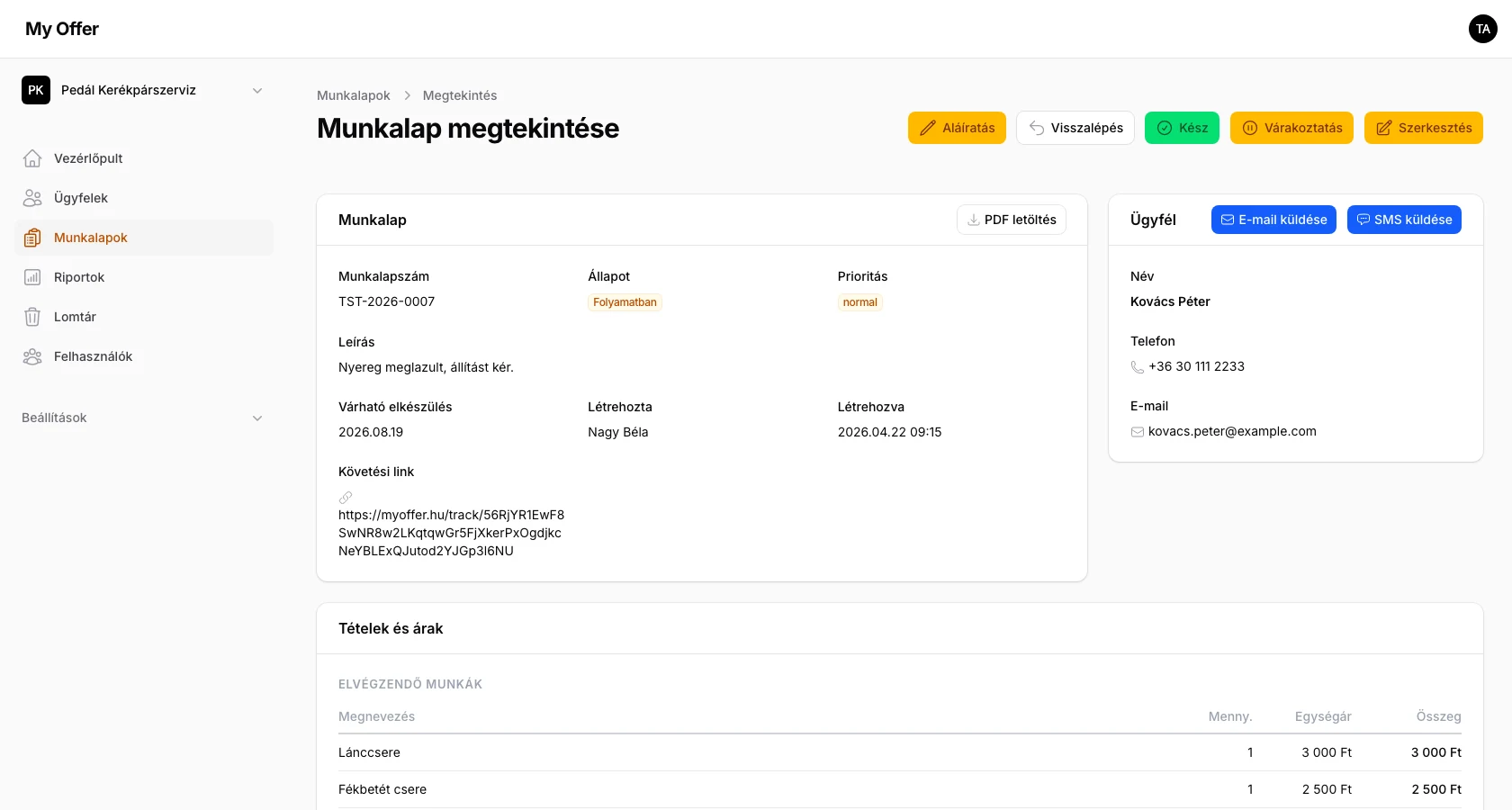Go to Lomtár in the sidebar
The image size is (1512, 810).
(x=144, y=317)
